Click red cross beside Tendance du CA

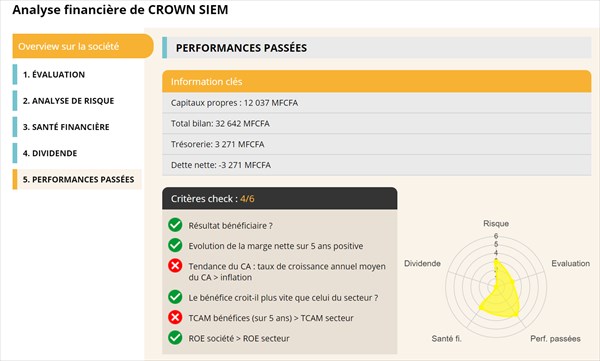point(175,266)
